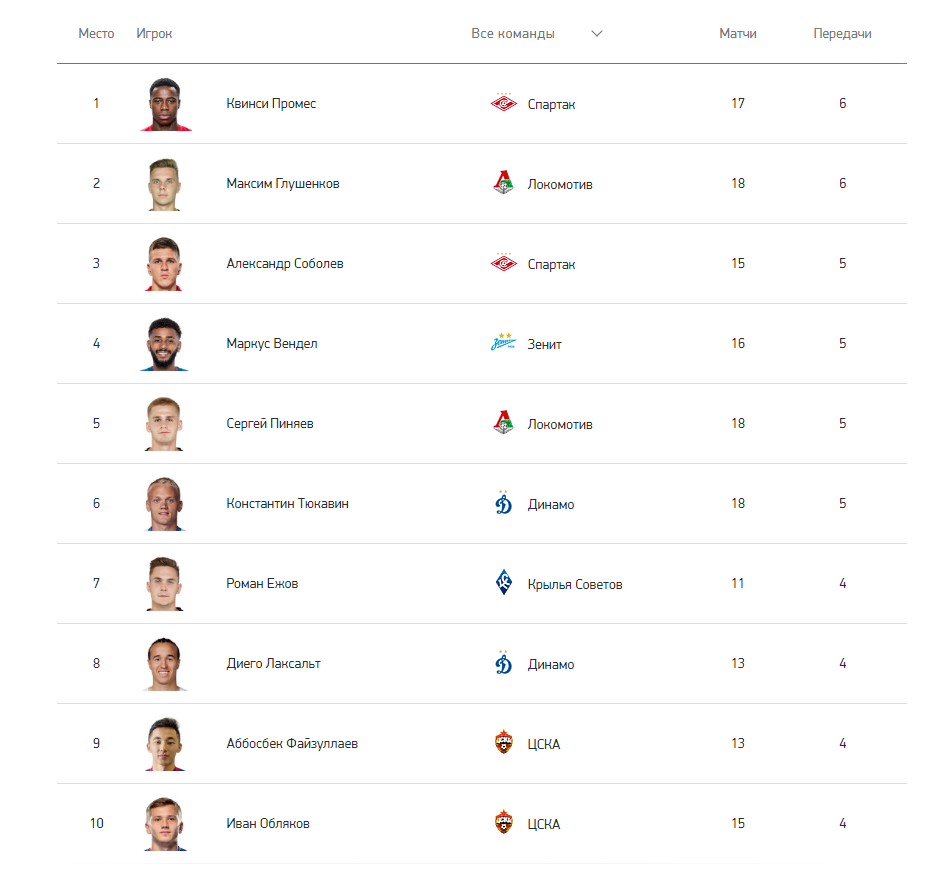Image resolution: width=951 pixels, height=869 pixels.
Task: Sort by the Передачи column header
Action: [x=842, y=33]
